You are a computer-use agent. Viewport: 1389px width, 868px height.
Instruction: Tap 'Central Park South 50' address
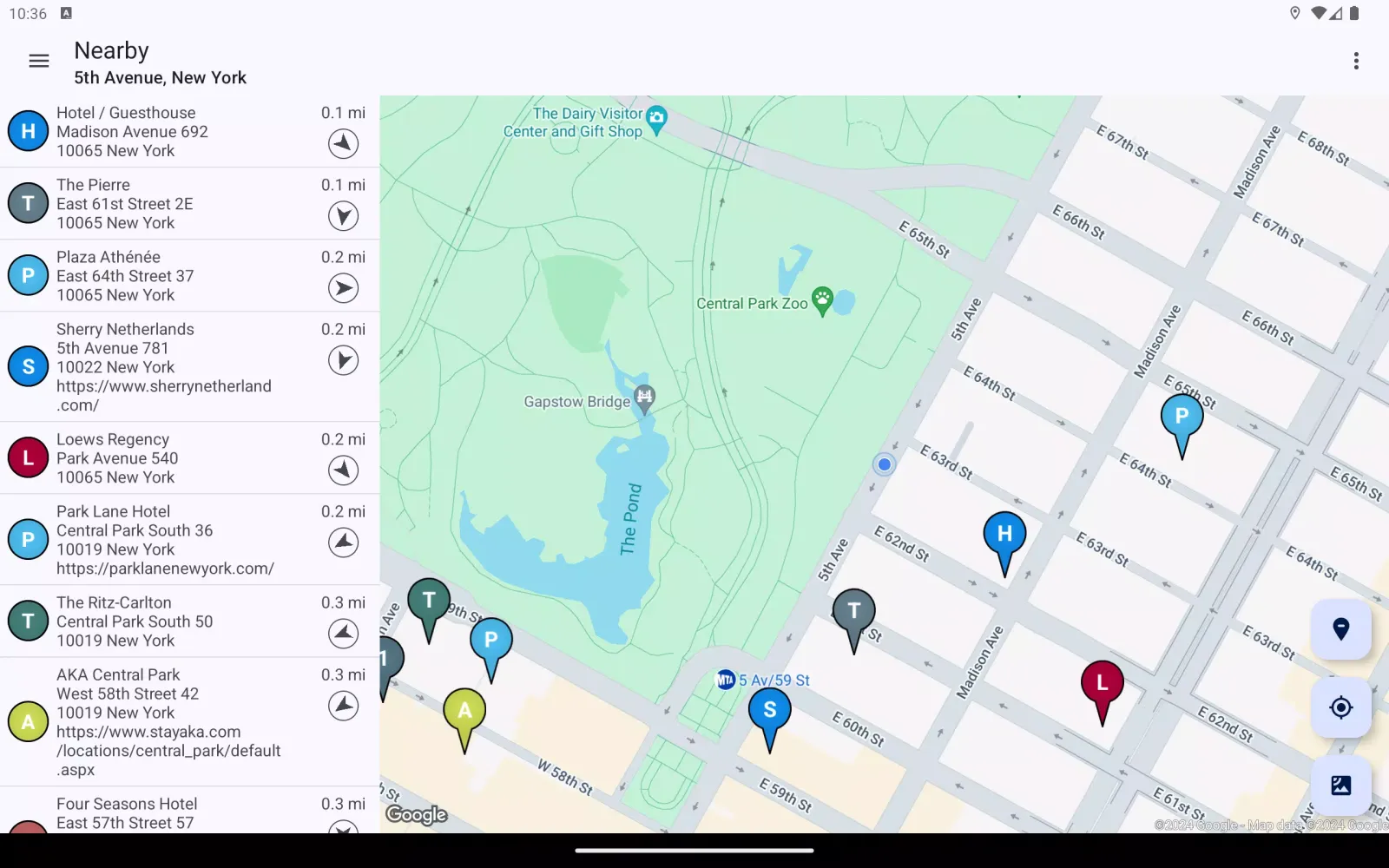point(135,621)
